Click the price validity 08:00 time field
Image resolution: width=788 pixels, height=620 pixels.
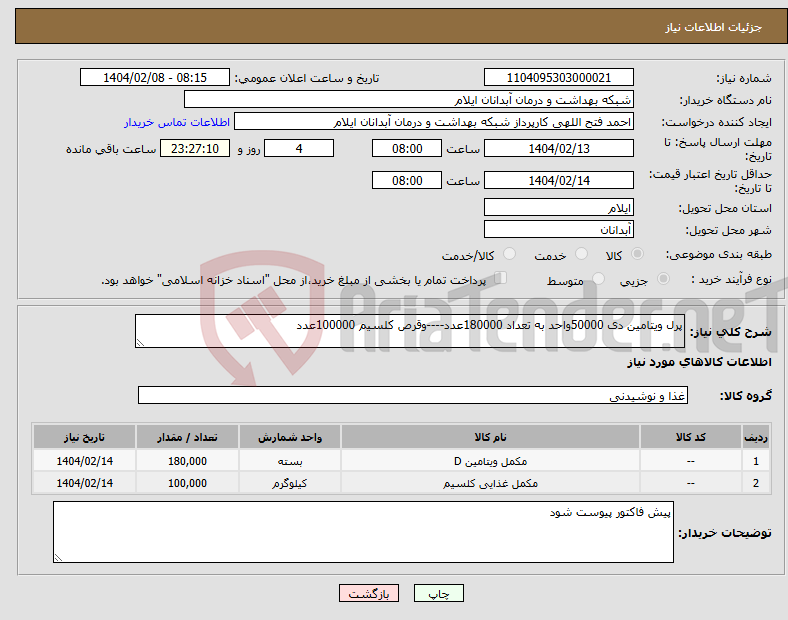click(407, 180)
